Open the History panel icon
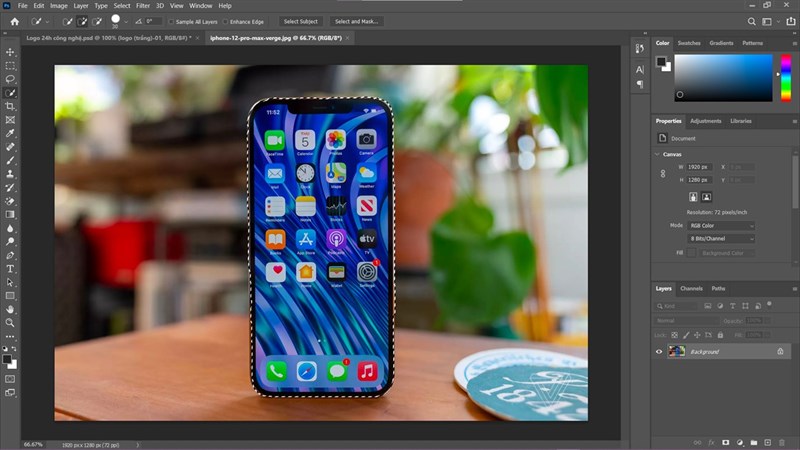Viewport: 800px width, 450px height. tap(640, 48)
